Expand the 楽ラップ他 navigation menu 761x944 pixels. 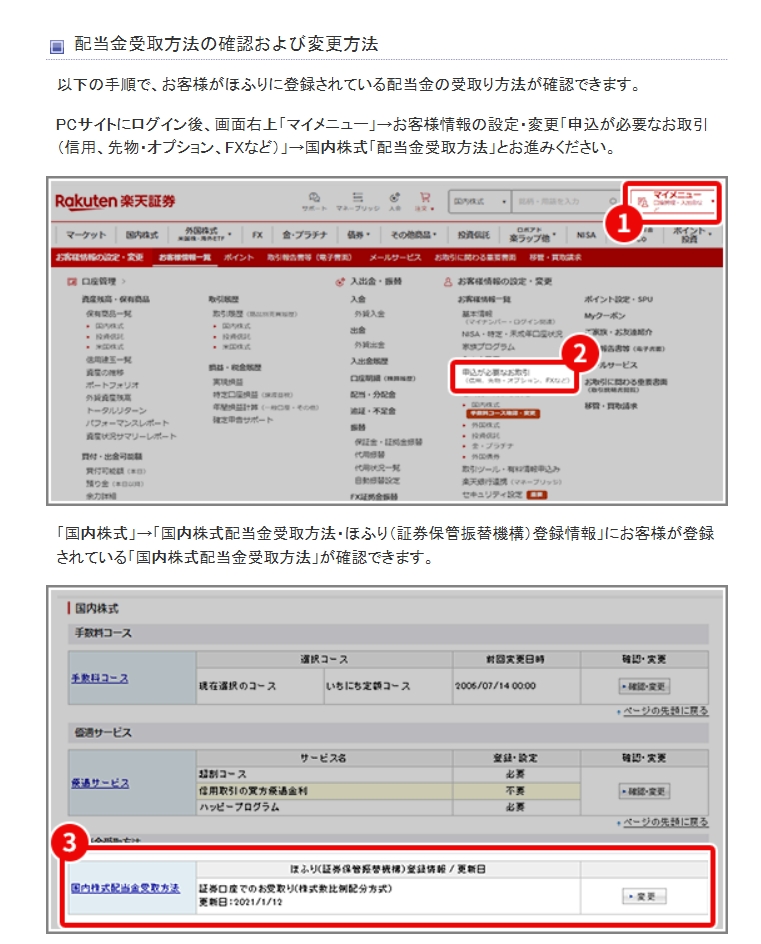pyautogui.click(x=532, y=235)
